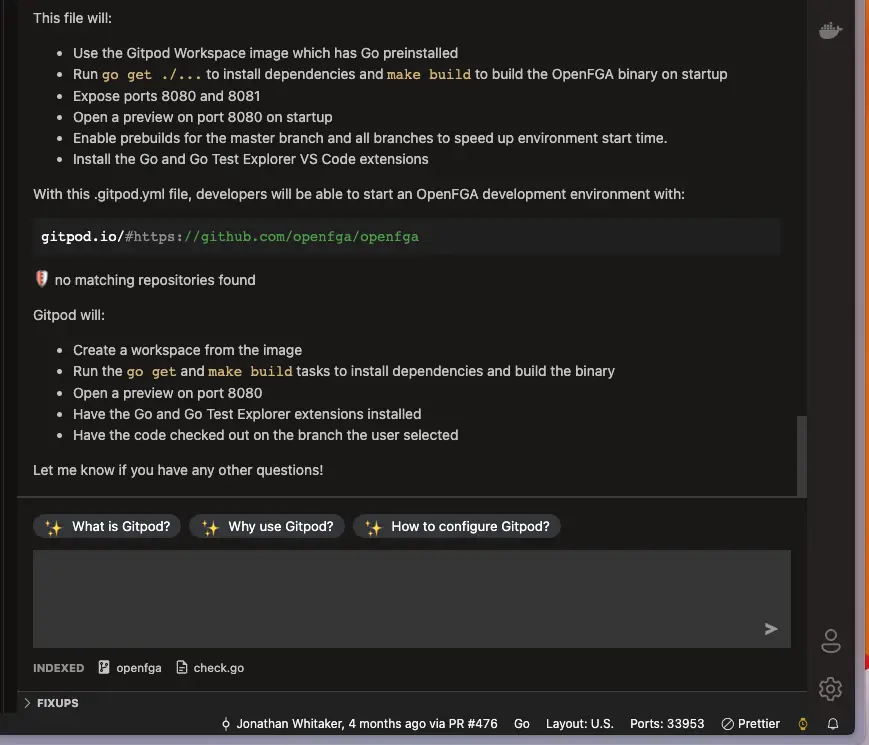Click the Prettier status bar item
Viewport: 869px width, 745px height.
[x=750, y=723]
